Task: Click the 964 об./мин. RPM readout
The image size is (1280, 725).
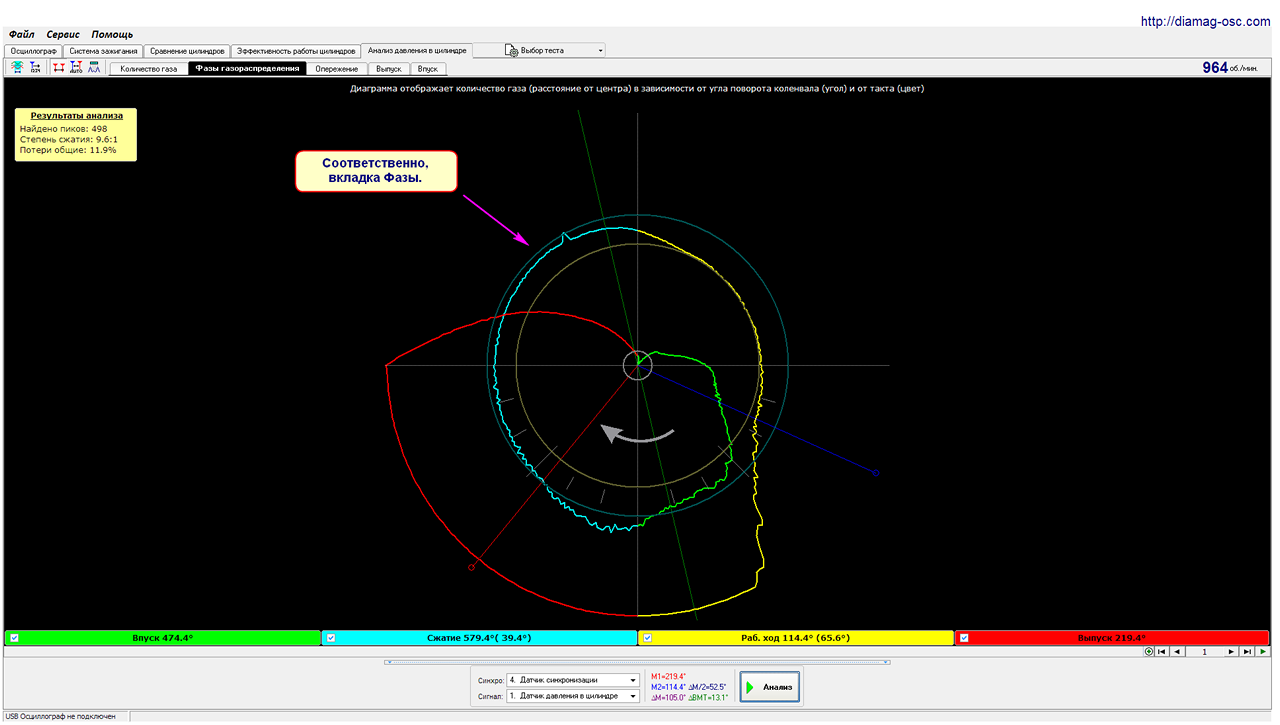Action: tap(1229, 68)
